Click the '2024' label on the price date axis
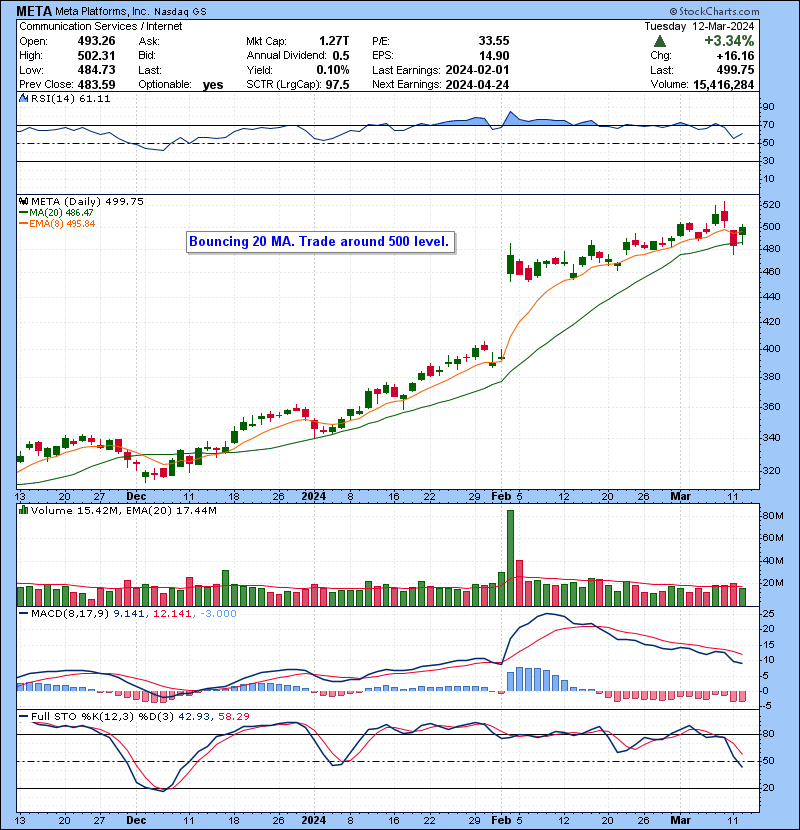This screenshot has width=800, height=830. pyautogui.click(x=314, y=496)
